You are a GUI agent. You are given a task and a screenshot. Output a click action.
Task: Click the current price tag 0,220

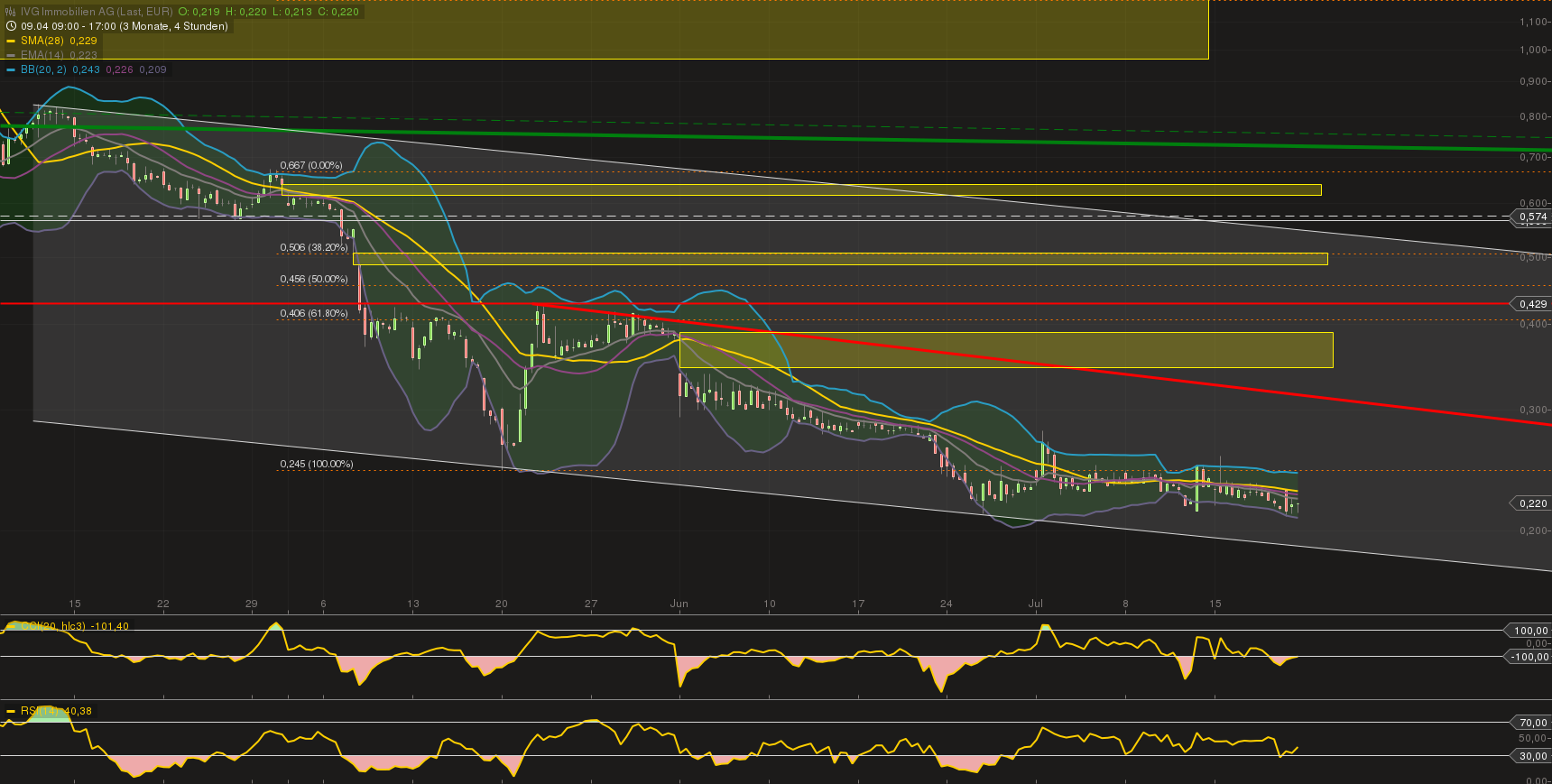tap(1531, 503)
